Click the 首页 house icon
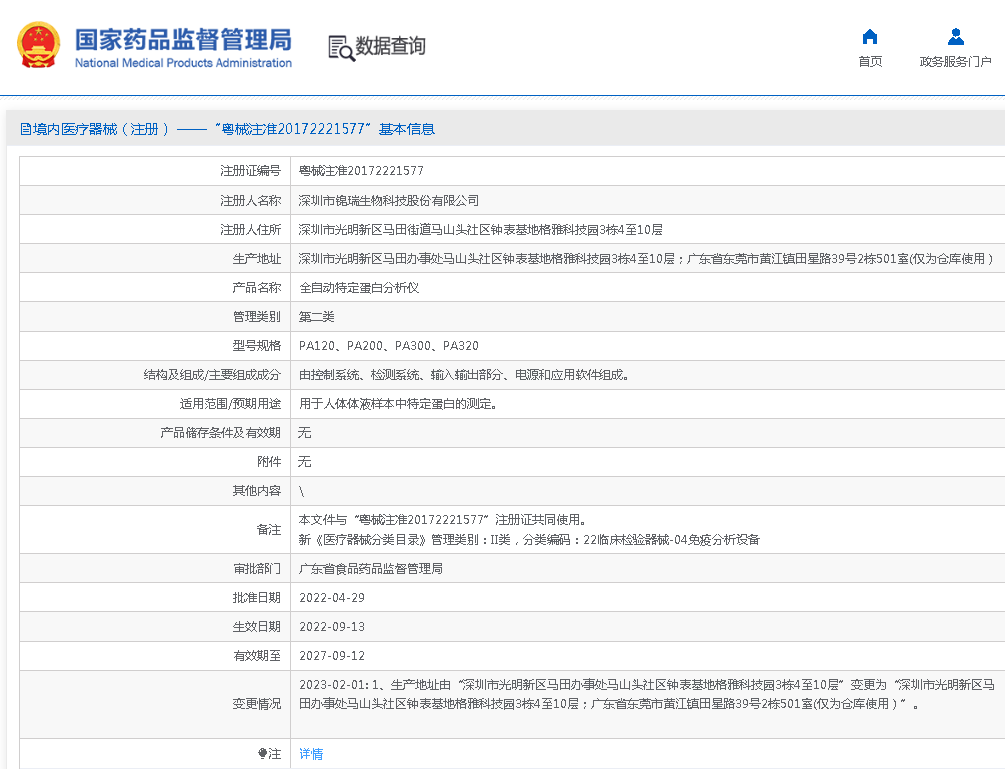The image size is (1005, 769). pos(870,37)
